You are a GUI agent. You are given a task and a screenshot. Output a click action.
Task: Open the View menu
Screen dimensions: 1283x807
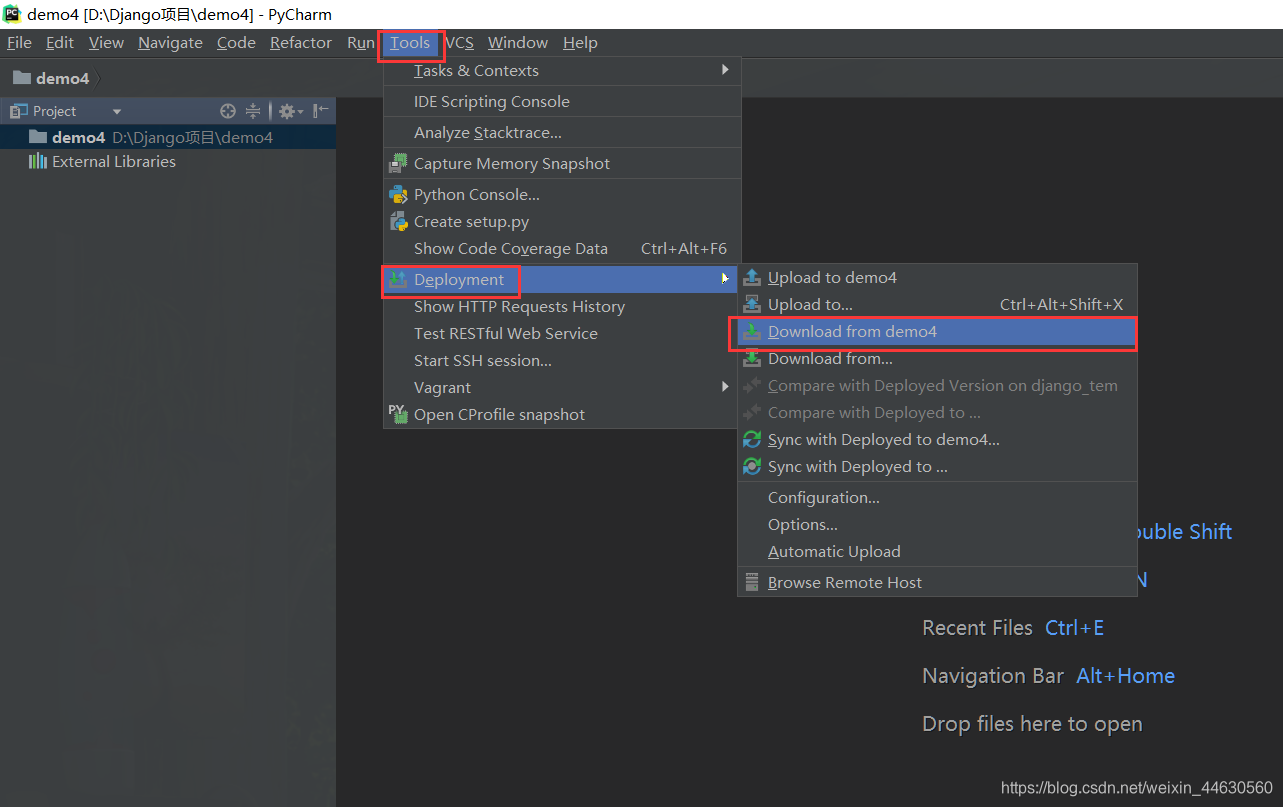click(x=106, y=43)
